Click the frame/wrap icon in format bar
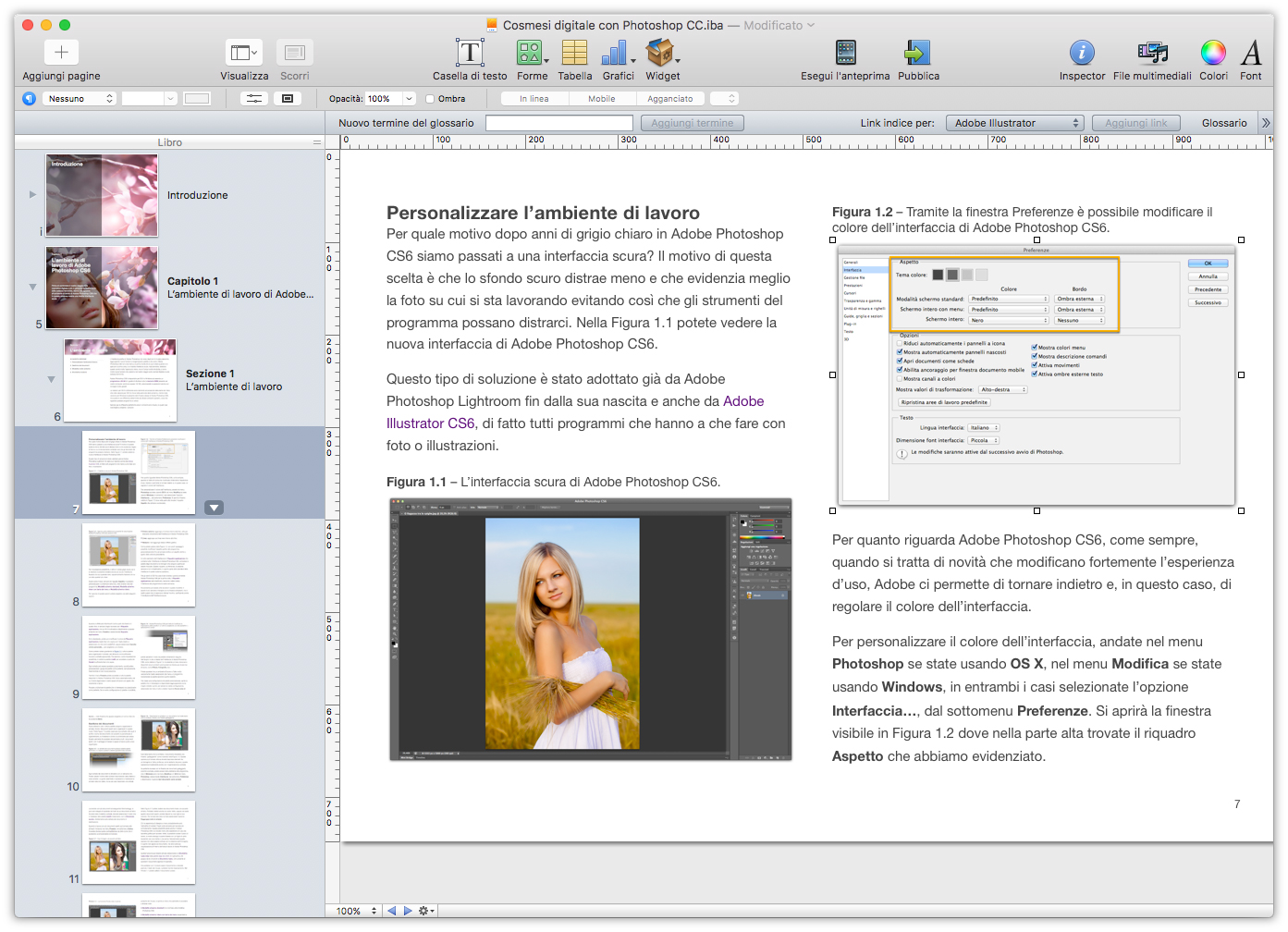Screen dimensions: 1288x932 (288, 99)
